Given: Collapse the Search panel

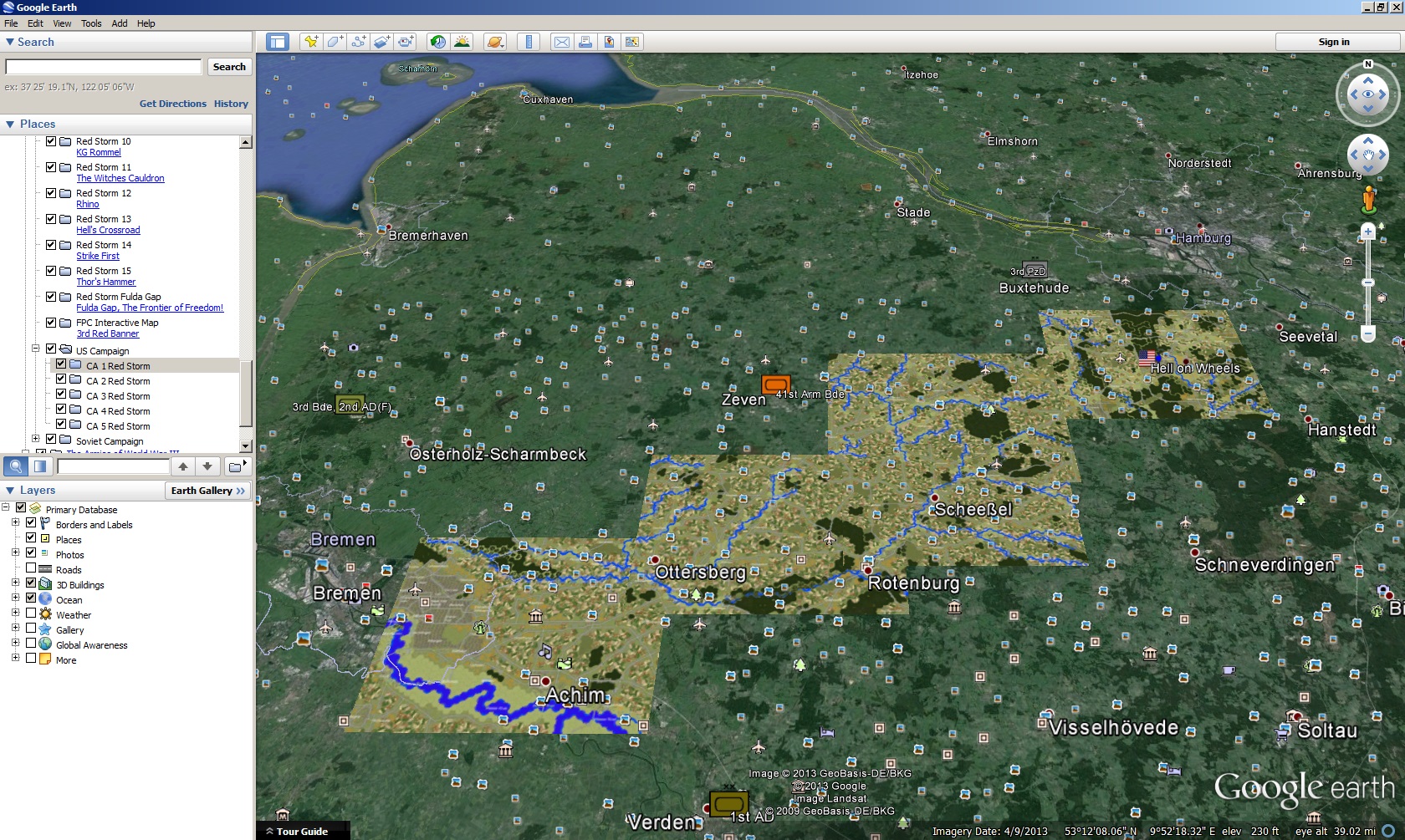Looking at the screenshot, I should 10,42.
